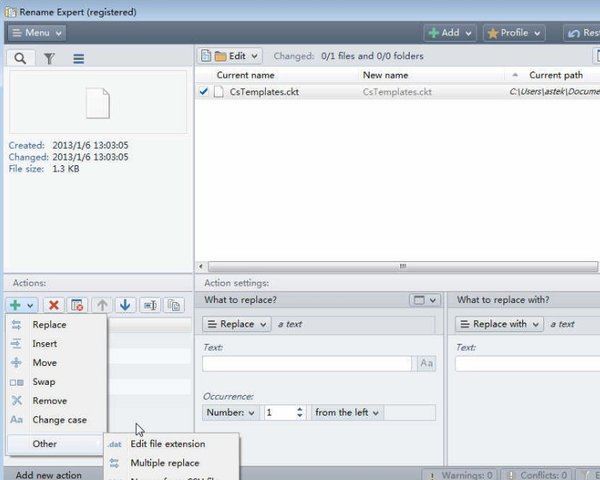Move the action down with blue arrow
The image size is (600, 480).
(x=125, y=305)
